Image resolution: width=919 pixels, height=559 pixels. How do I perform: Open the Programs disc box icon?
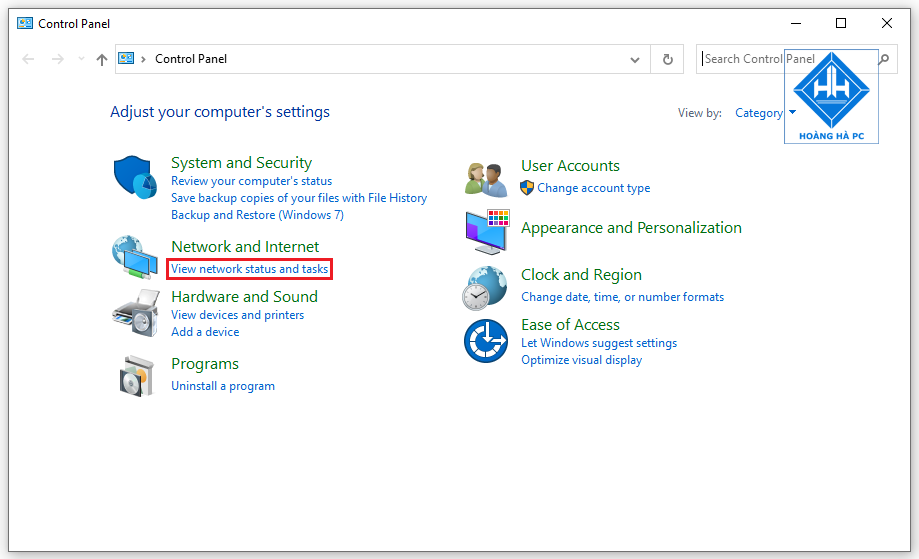pyautogui.click(x=137, y=376)
